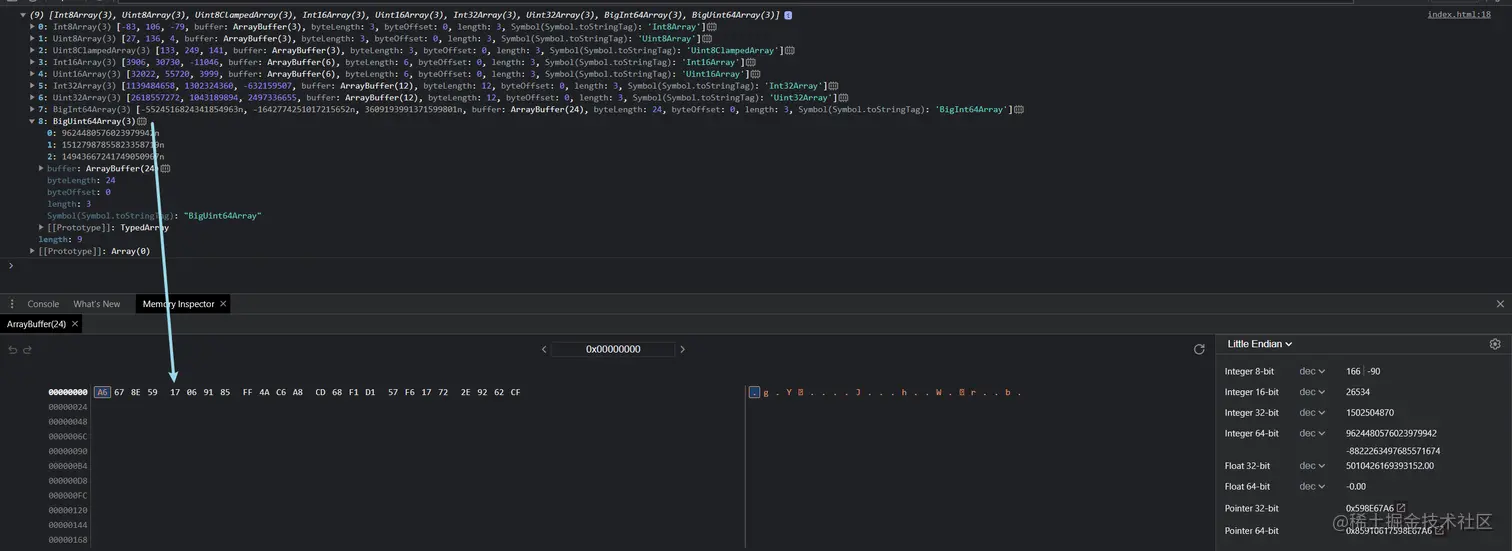The image size is (1512, 551).
Task: Expand the 5: Int32Array(3) entry
Action: pos(32,86)
